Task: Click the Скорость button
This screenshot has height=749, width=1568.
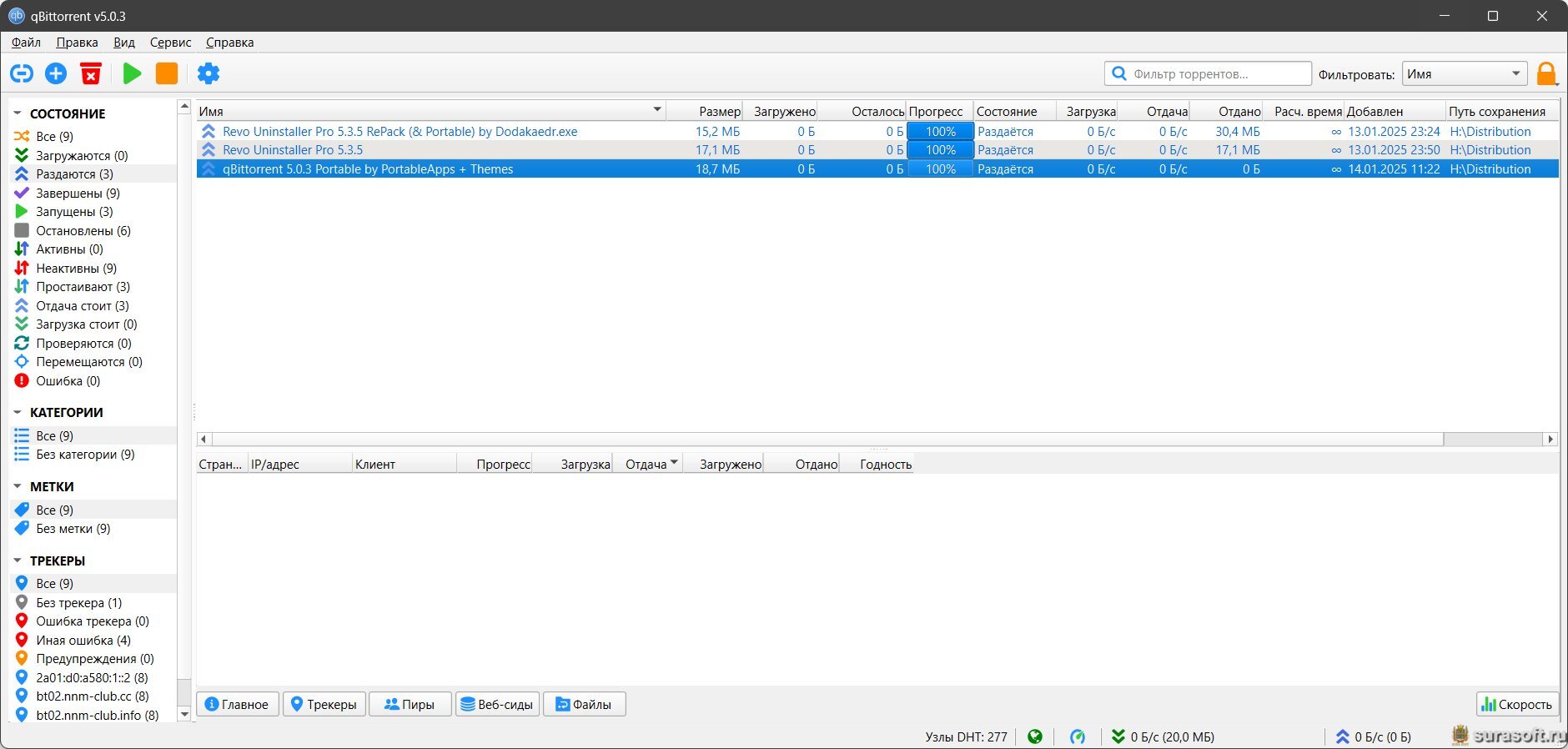Action: [x=1516, y=704]
